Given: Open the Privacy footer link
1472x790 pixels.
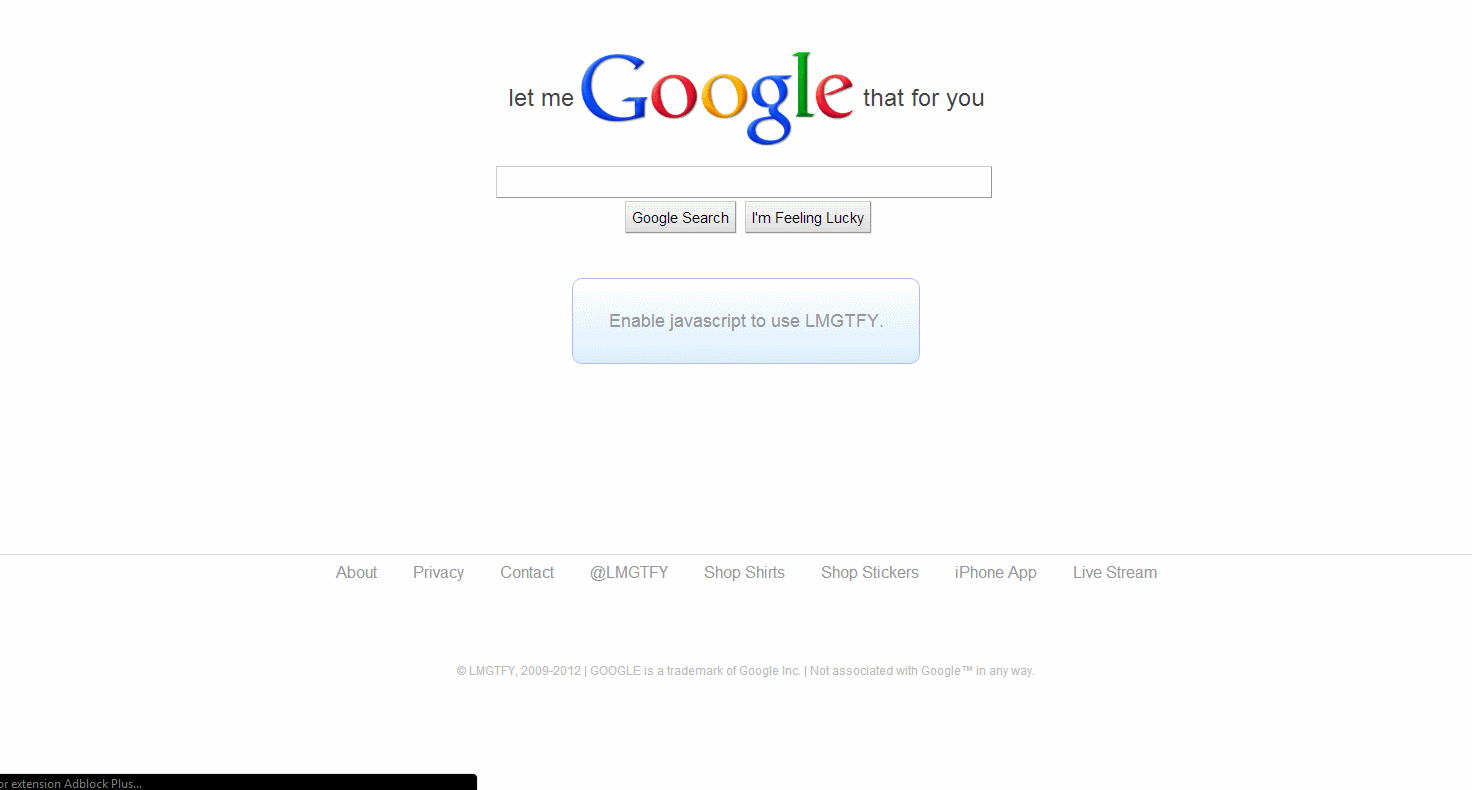Looking at the screenshot, I should tap(438, 572).
